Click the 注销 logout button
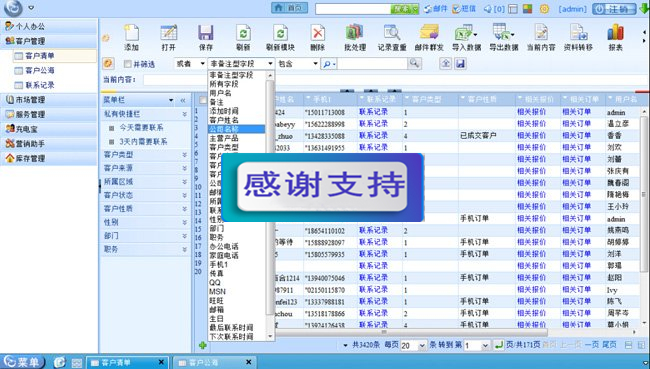This screenshot has height=369, width=650. point(614,9)
